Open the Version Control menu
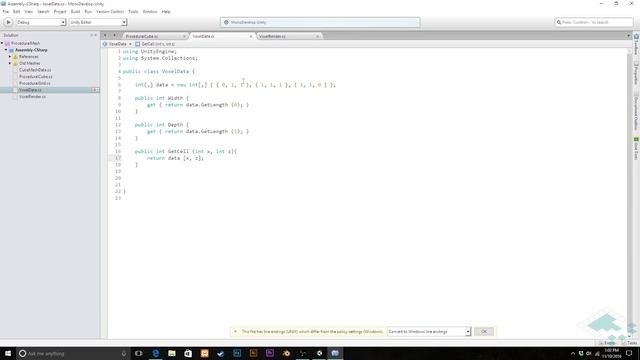This screenshot has height=360, width=640. 110,12
